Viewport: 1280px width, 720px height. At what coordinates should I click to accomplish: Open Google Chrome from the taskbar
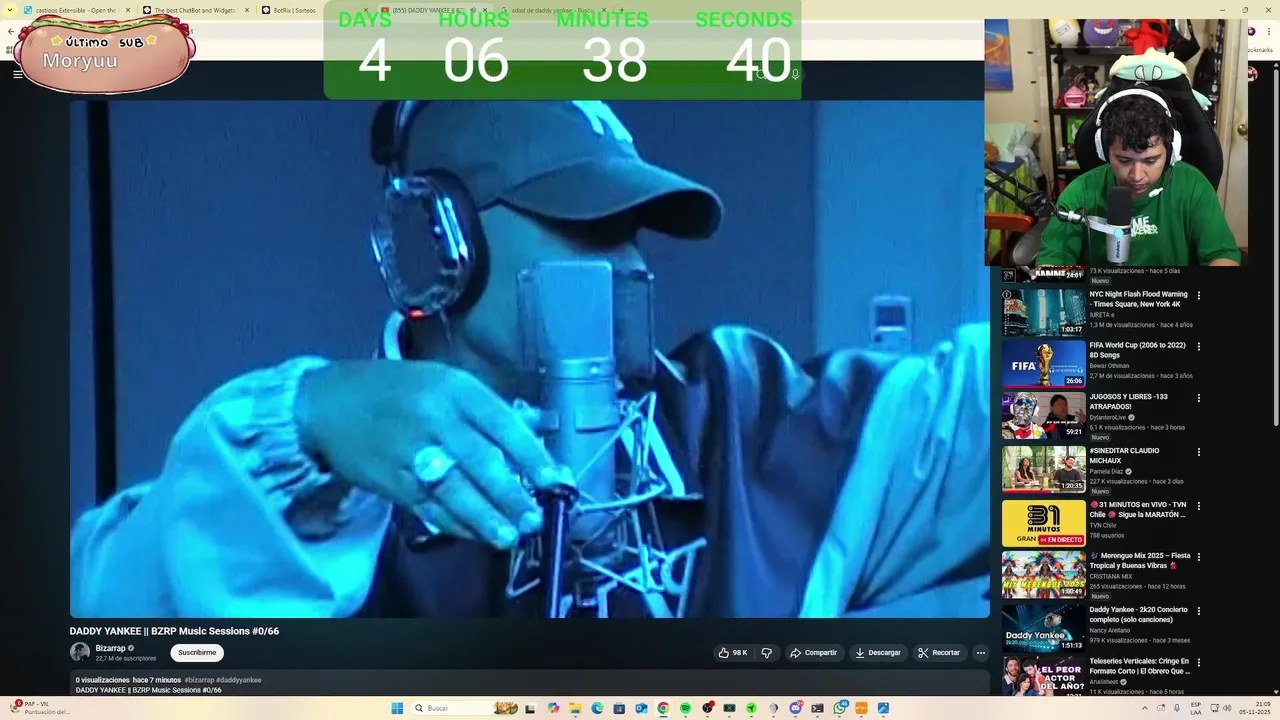(x=663, y=708)
